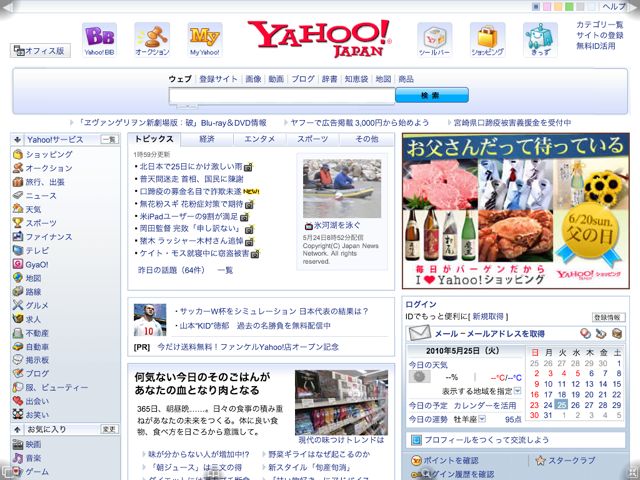Open ニュース from the sidebar

click(41, 196)
